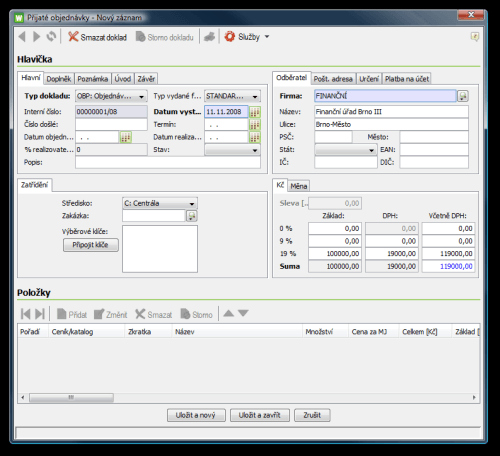Close the Přijaté objednávky window
The height and width of the screenshot is (456, 500).
point(471,15)
